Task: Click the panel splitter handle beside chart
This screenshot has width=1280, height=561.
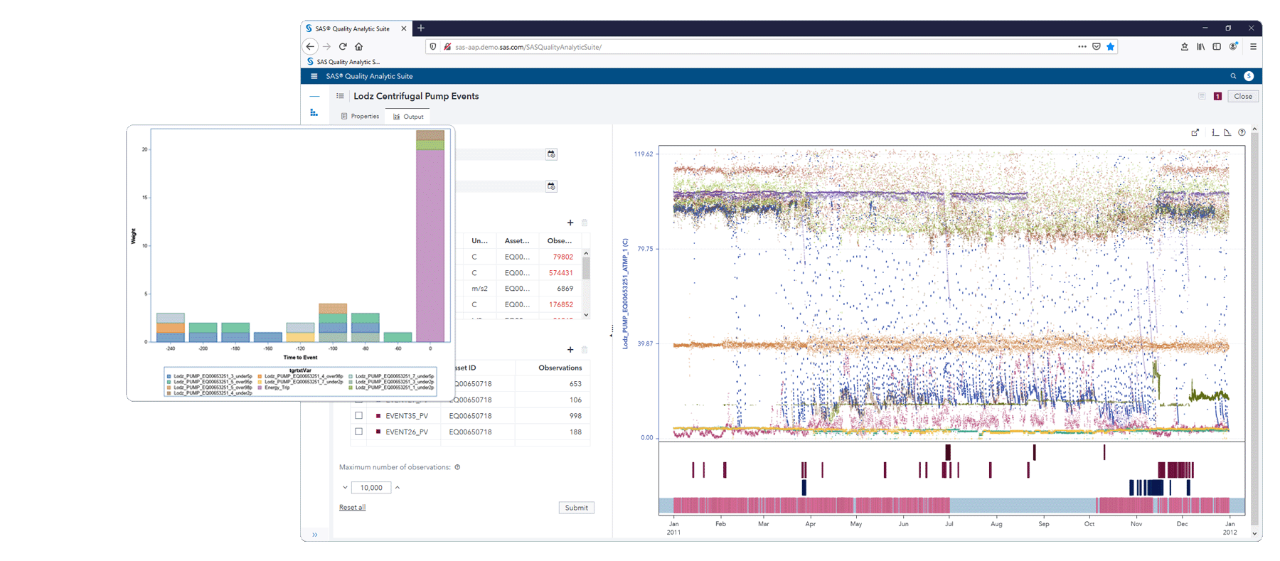Action: tap(612, 330)
